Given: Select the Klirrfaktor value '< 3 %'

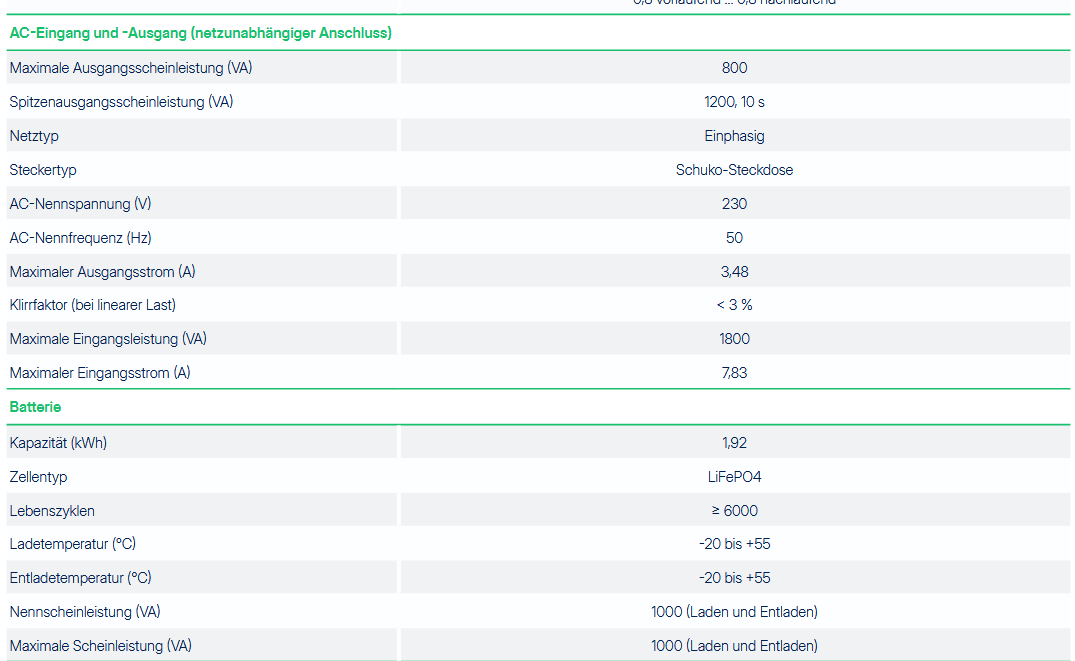Looking at the screenshot, I should [x=734, y=305].
